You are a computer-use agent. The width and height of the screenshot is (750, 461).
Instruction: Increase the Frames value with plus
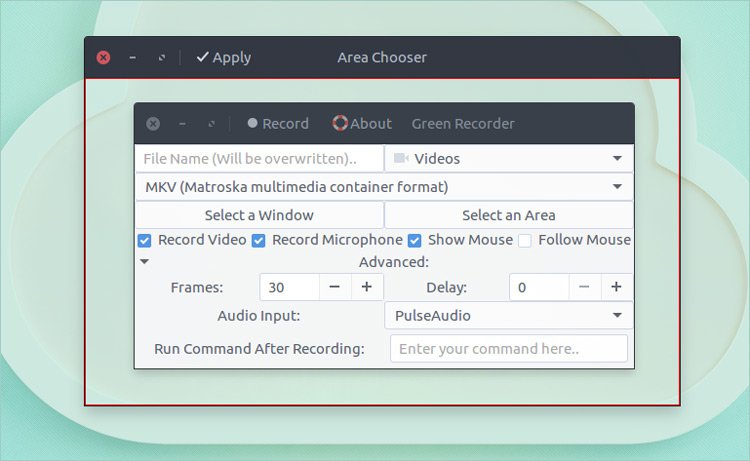click(x=366, y=287)
